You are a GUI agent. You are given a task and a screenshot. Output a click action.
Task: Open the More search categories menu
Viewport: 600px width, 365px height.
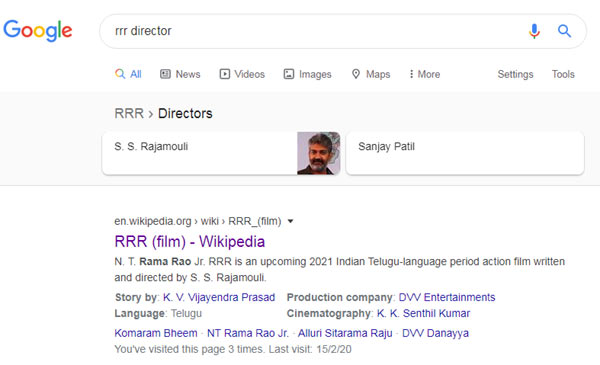pos(425,74)
